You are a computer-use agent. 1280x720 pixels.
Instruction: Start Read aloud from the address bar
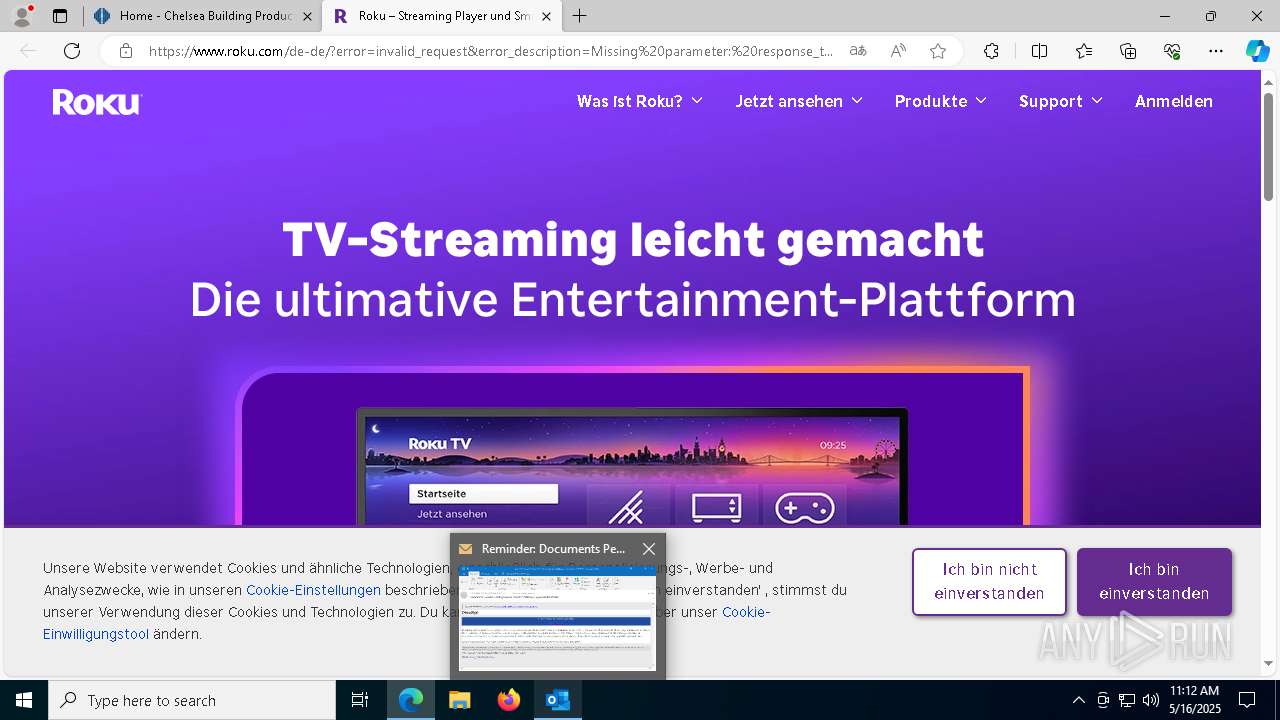point(898,51)
